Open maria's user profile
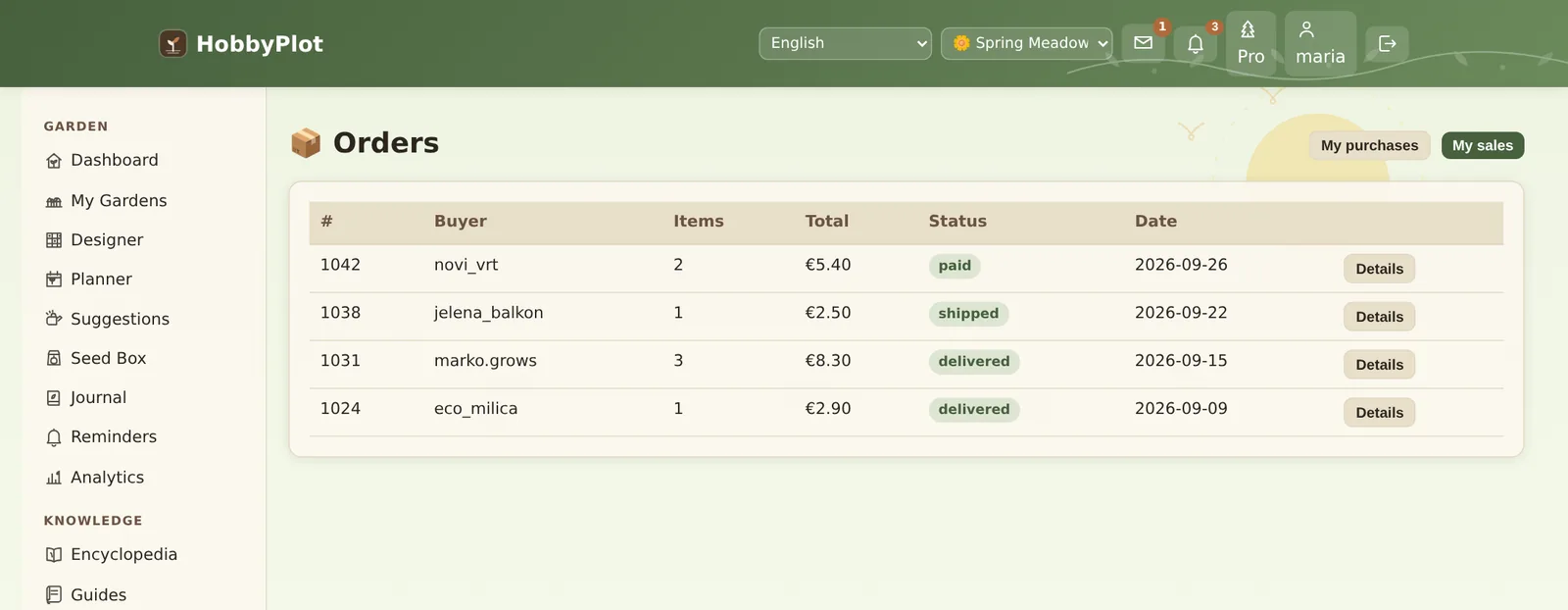 [x=1320, y=43]
